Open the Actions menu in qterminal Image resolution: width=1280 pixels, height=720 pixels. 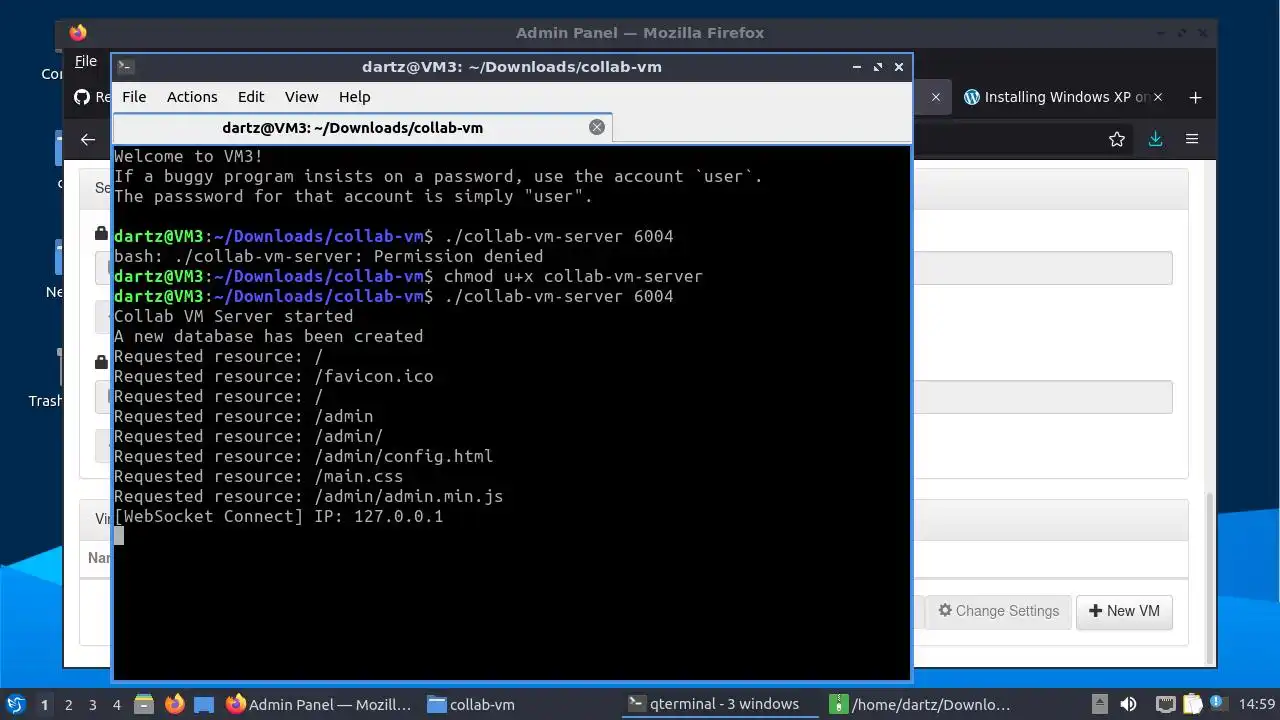click(192, 97)
